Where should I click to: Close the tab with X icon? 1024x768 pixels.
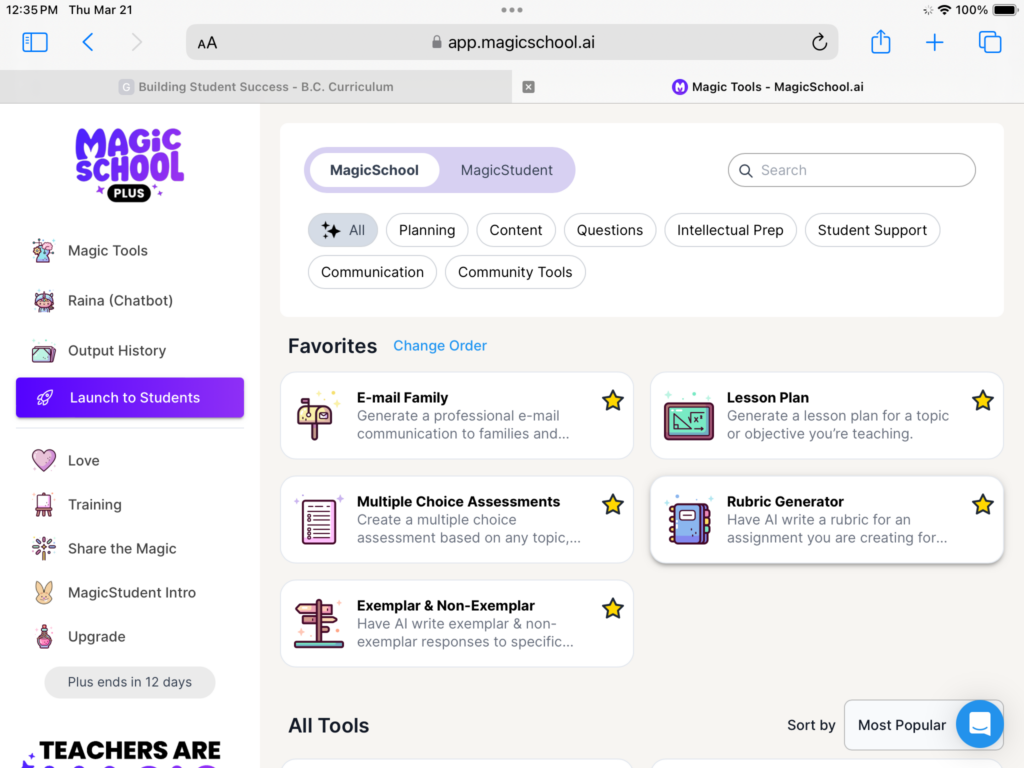pos(528,87)
